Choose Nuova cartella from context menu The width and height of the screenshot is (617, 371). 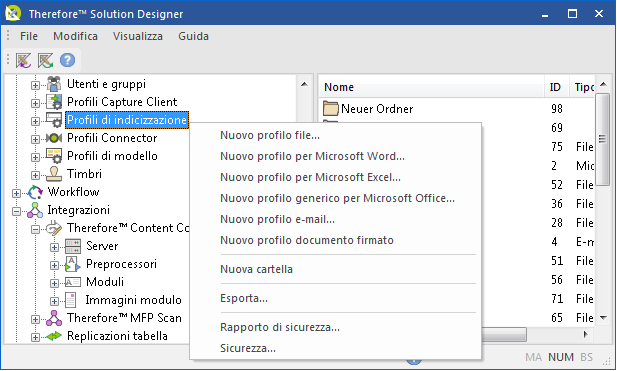[x=335, y=269]
